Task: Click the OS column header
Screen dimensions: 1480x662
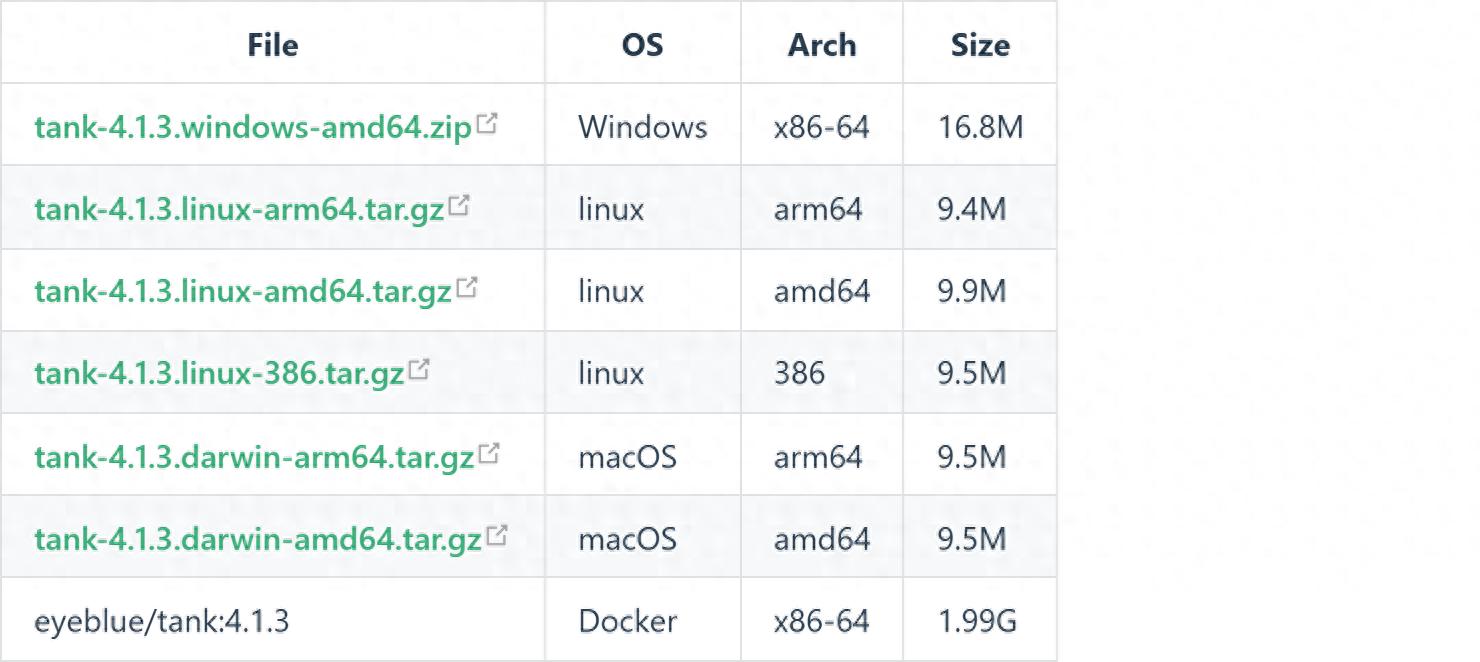Action: point(642,45)
